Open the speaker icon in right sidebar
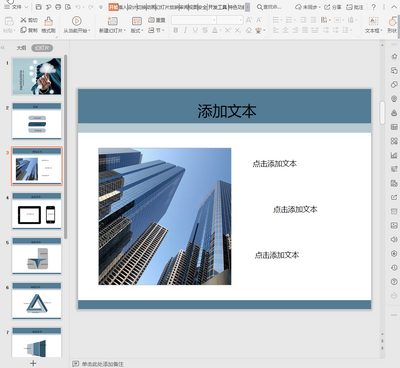Viewport: 400px width, 368px height. tap(394, 239)
